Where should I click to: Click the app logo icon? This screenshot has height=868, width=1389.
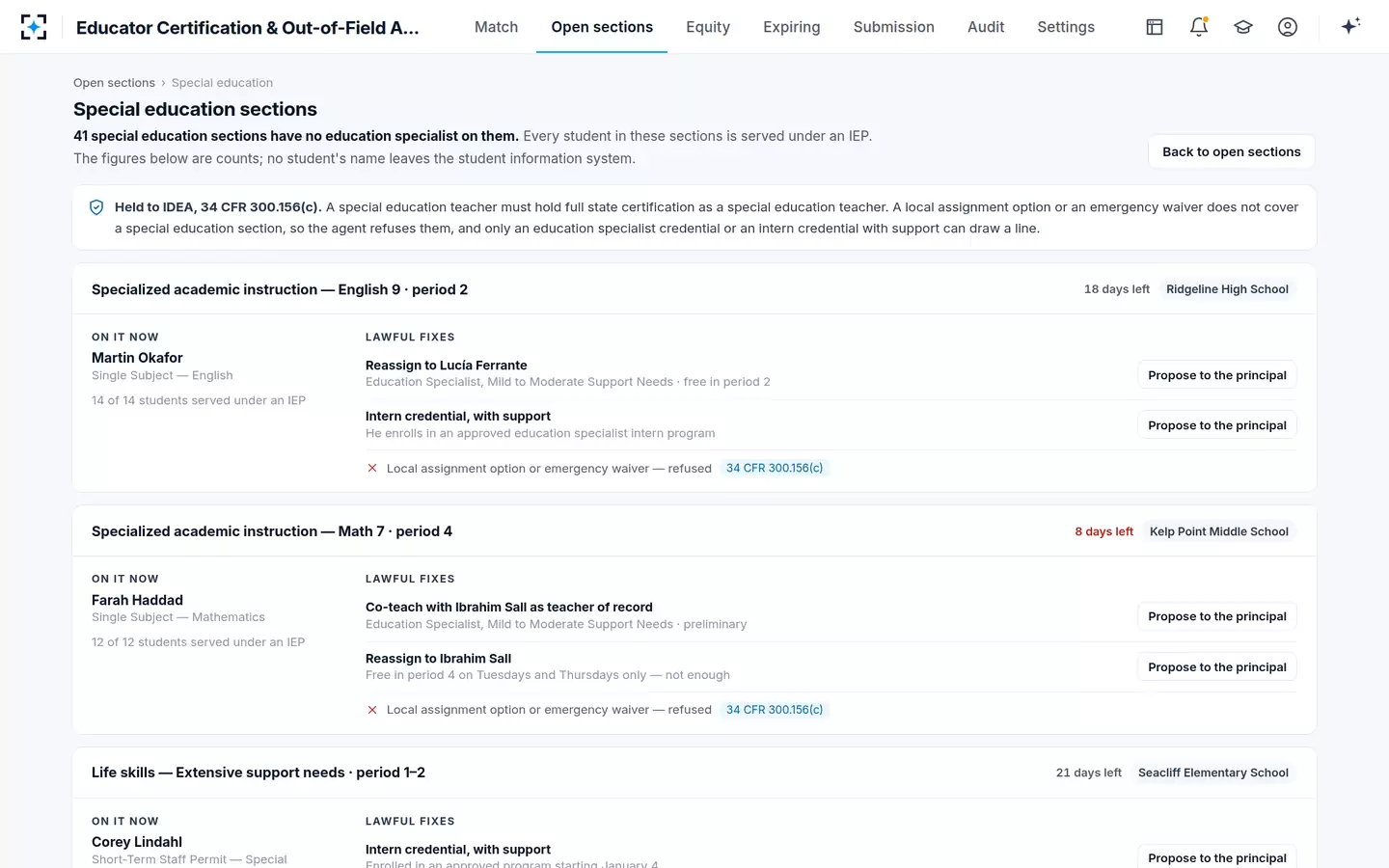click(x=34, y=27)
